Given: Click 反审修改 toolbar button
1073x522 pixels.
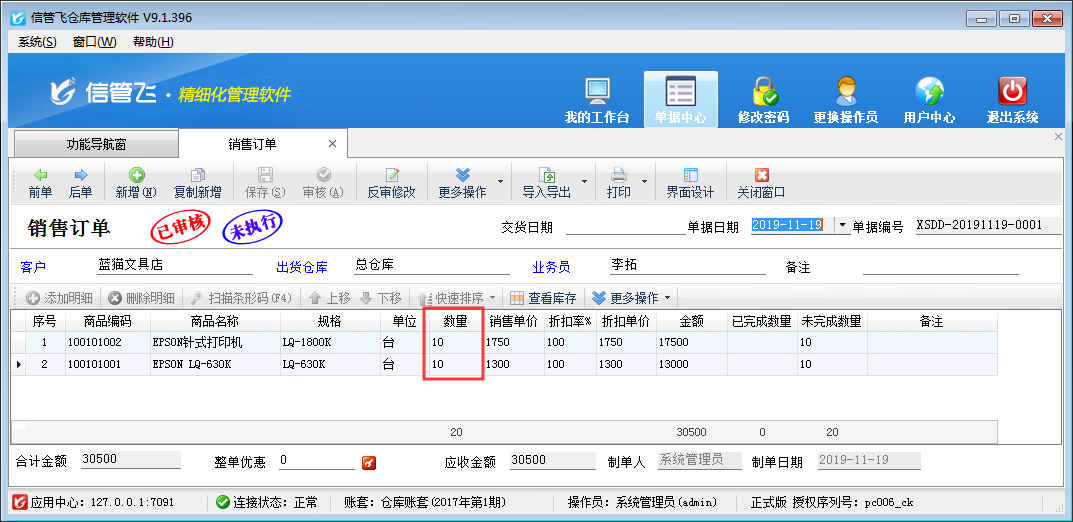Looking at the screenshot, I should click(391, 182).
